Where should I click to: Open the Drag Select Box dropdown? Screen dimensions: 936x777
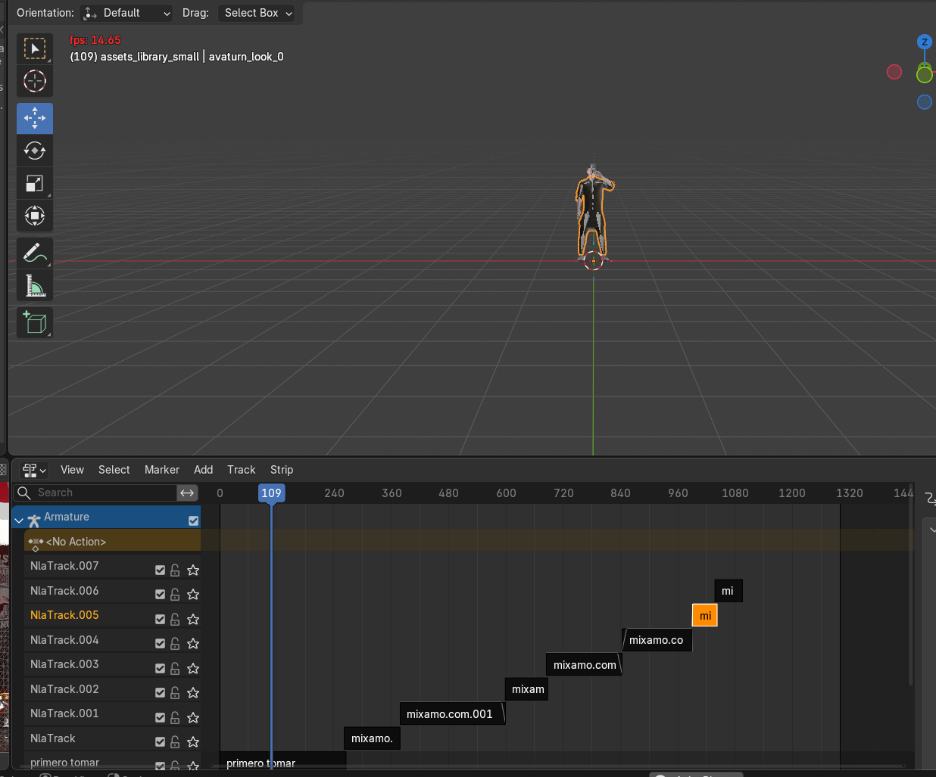258,13
